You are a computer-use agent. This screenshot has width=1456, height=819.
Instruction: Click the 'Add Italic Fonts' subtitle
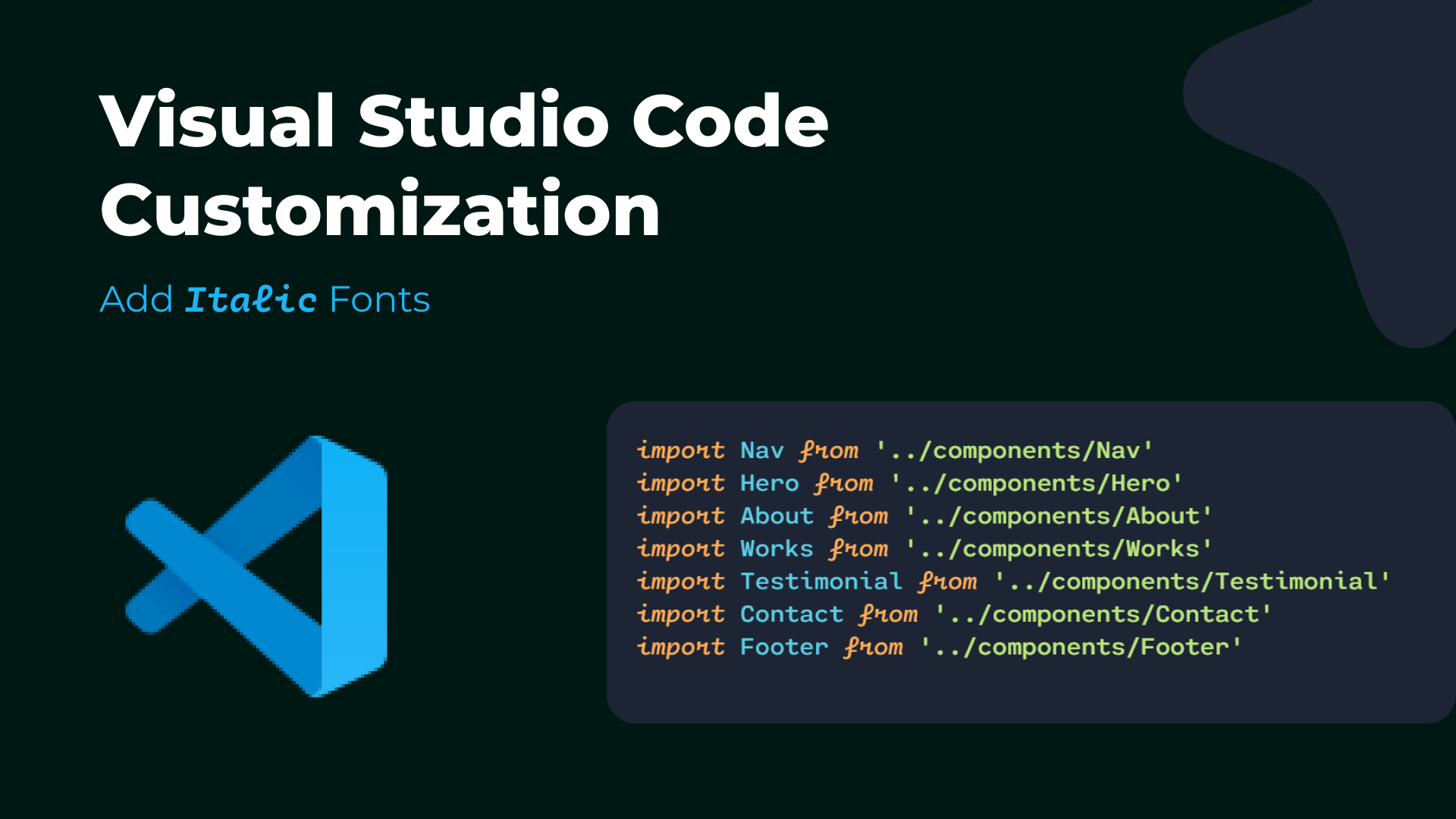[x=265, y=300]
